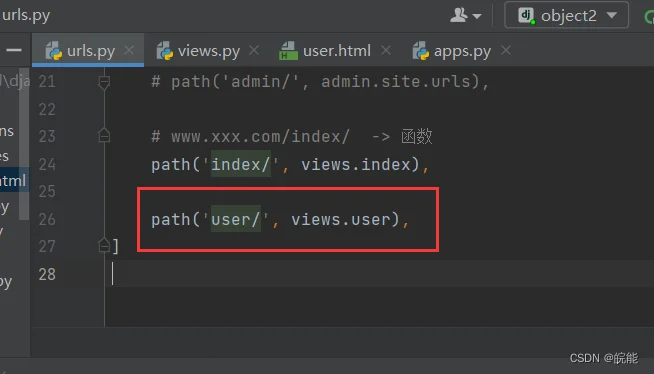Click the HTML file icon on user.html tab
This screenshot has width=654, height=374.
288,51
